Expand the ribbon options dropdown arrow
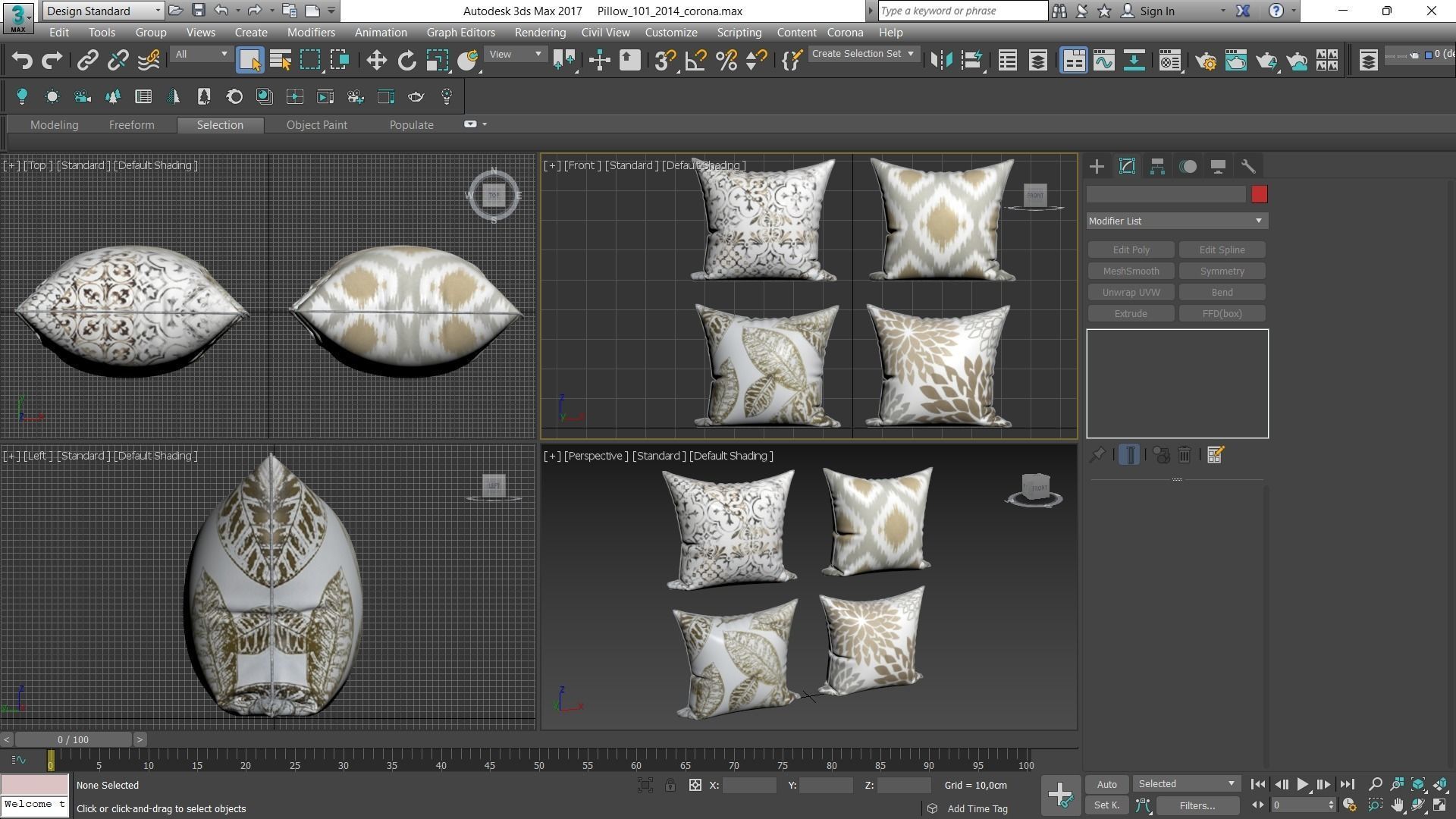 pyautogui.click(x=485, y=124)
